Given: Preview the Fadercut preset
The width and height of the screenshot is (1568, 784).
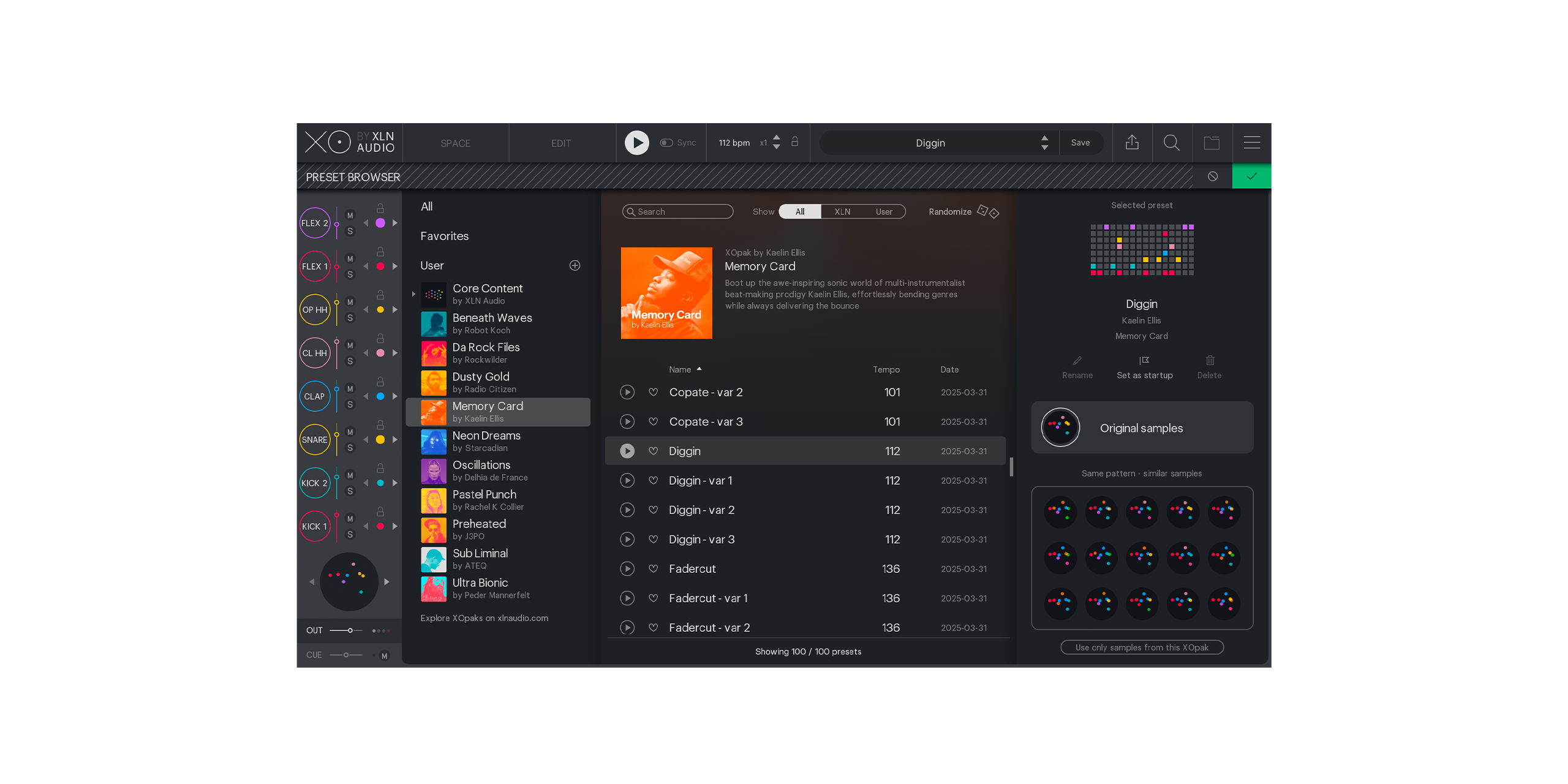Looking at the screenshot, I should click(x=627, y=568).
